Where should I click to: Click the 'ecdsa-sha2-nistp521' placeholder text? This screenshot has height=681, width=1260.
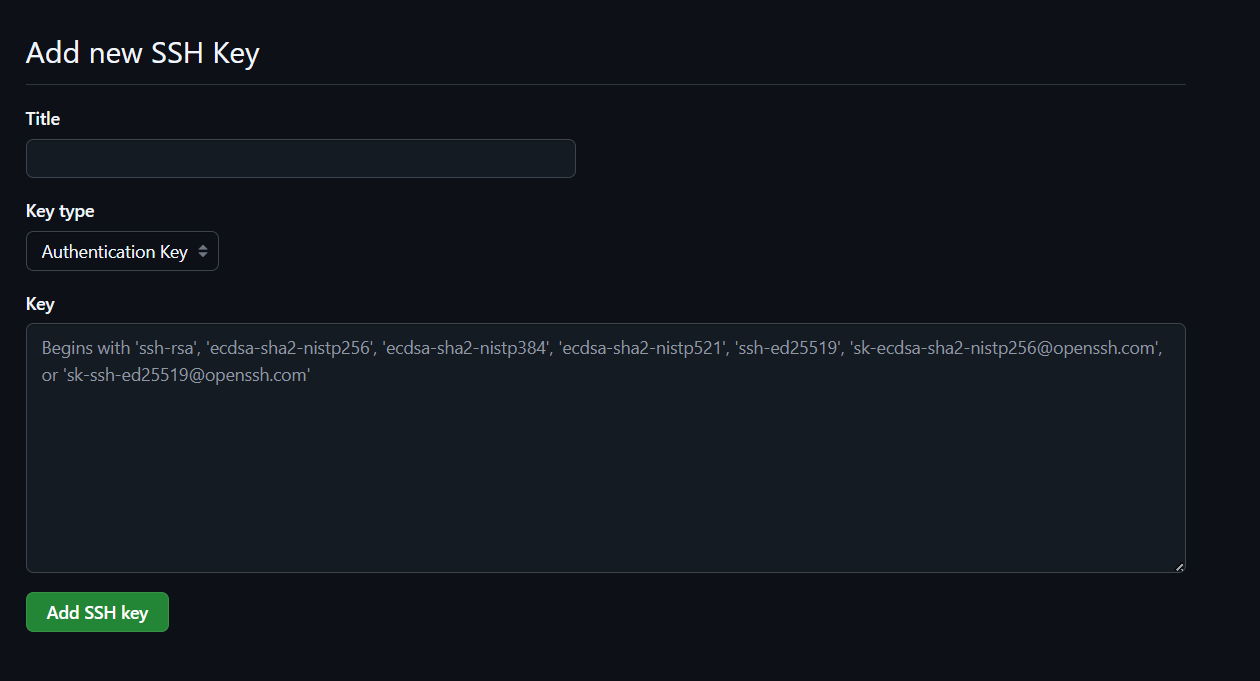click(x=639, y=348)
